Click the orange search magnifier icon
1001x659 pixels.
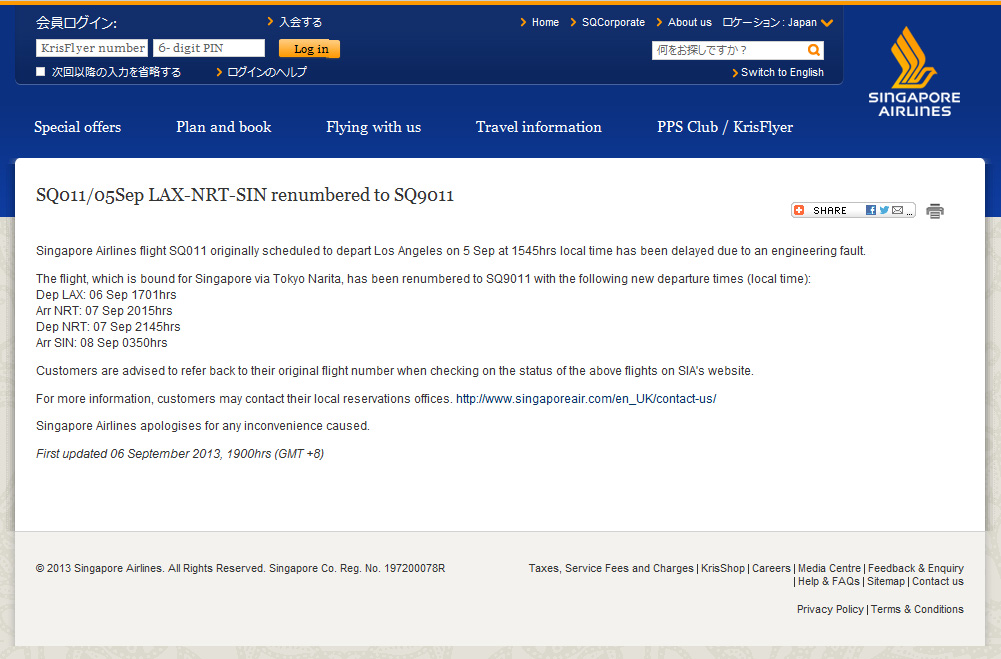click(x=813, y=50)
